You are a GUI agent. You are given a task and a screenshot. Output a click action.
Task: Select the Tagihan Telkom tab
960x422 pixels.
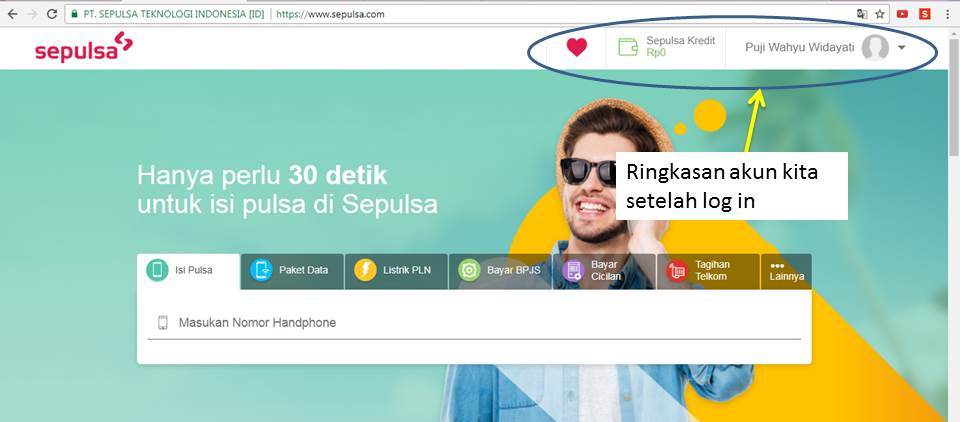[x=708, y=271]
